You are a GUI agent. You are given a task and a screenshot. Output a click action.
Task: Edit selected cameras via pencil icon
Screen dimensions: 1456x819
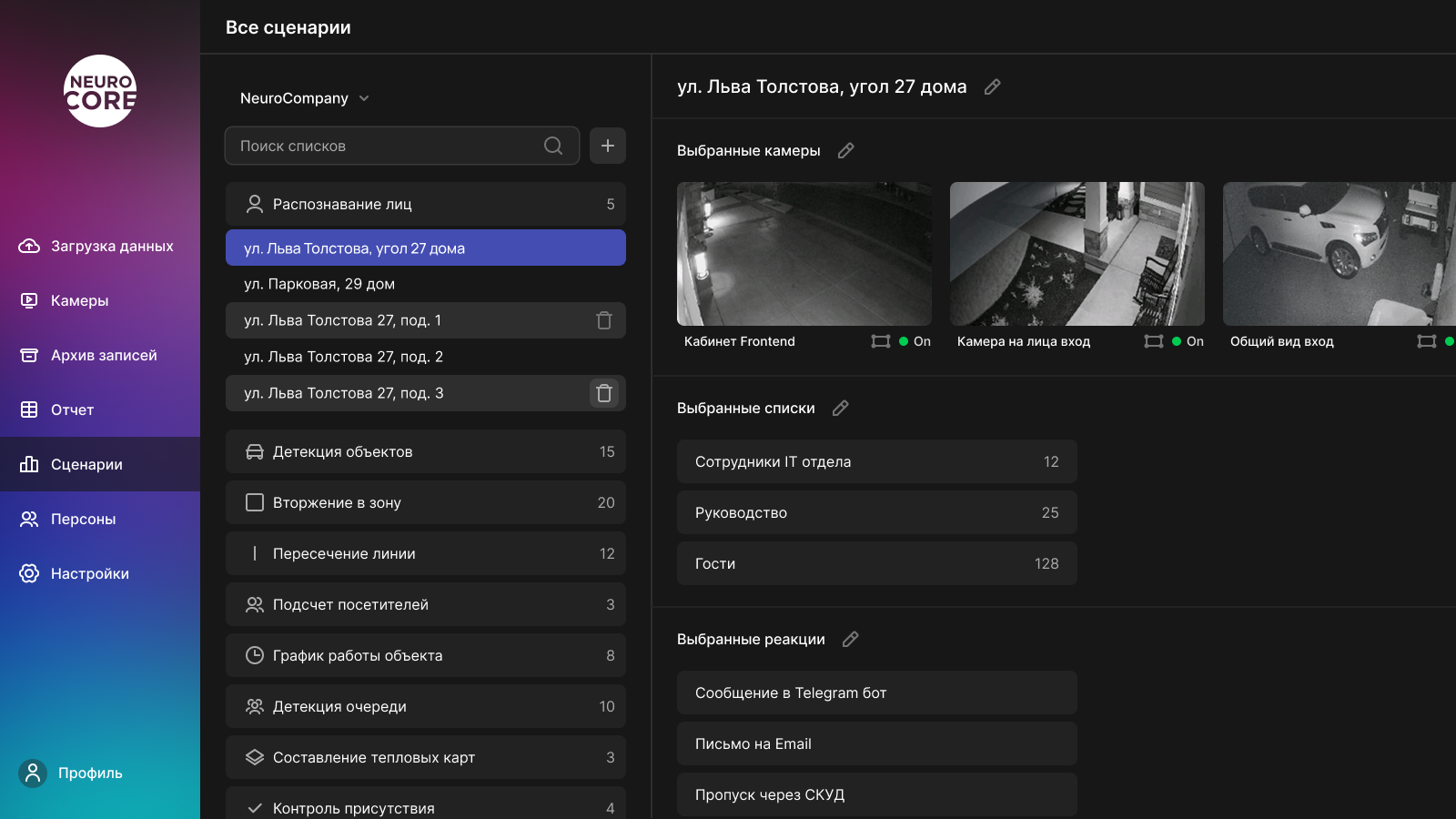pos(846,151)
